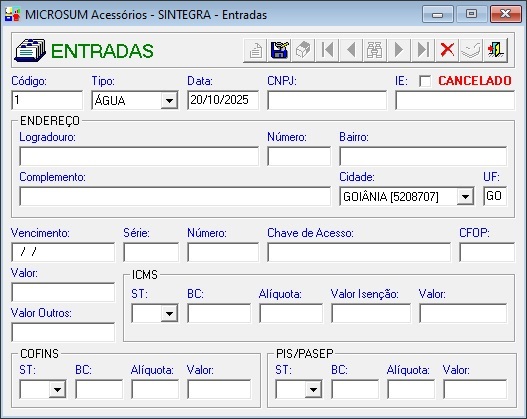Open the COFINS ST dropdown
Image resolution: width=527 pixels, height=419 pixels.
tap(57, 389)
